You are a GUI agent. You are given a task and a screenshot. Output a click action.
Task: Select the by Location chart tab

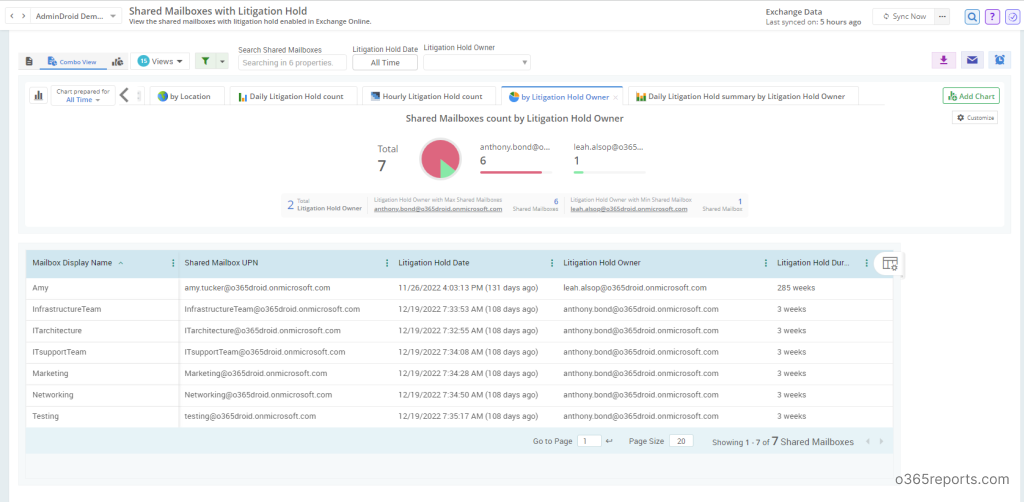point(187,96)
